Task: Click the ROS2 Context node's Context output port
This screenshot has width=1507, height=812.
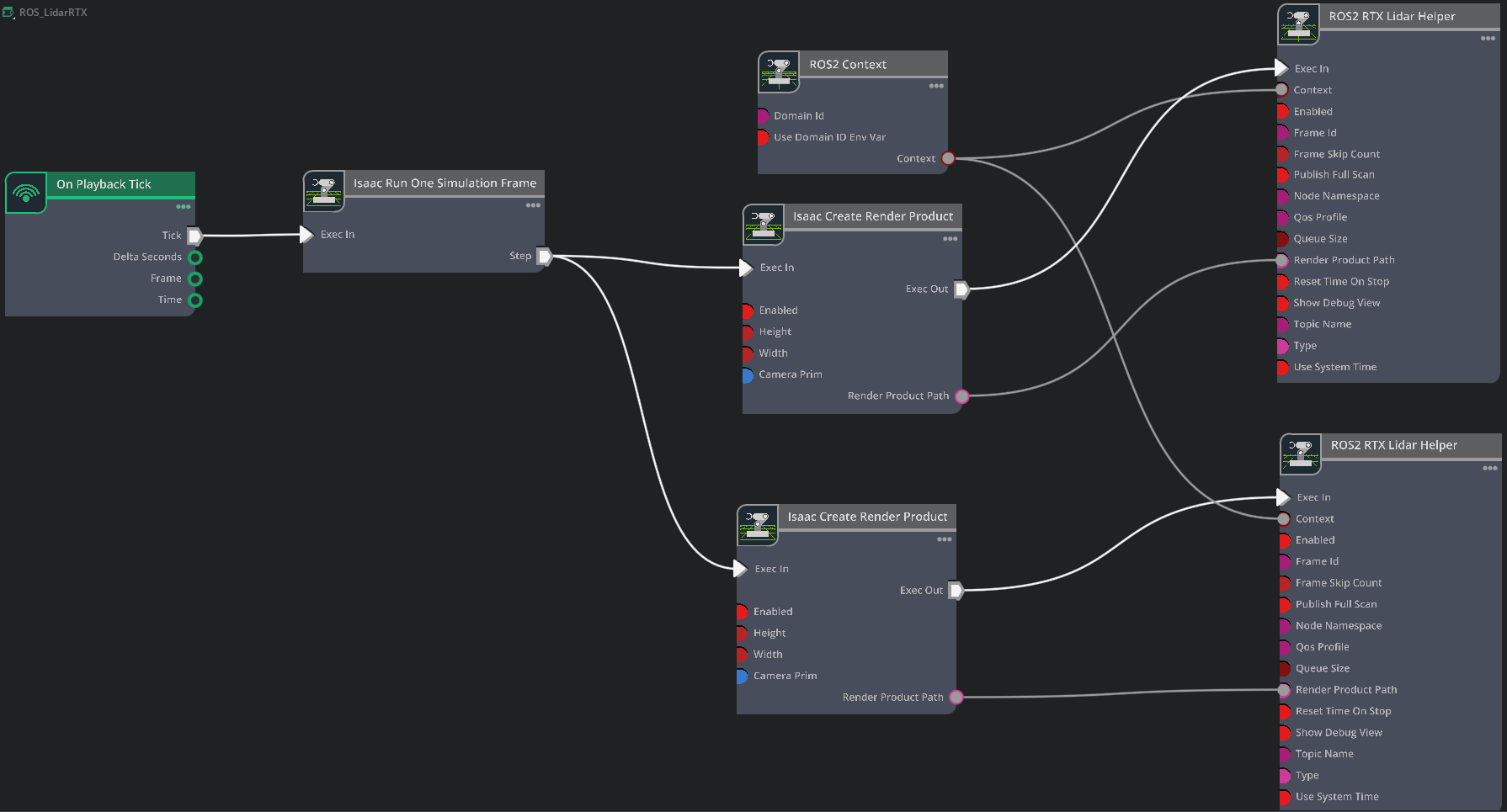Action: click(948, 158)
